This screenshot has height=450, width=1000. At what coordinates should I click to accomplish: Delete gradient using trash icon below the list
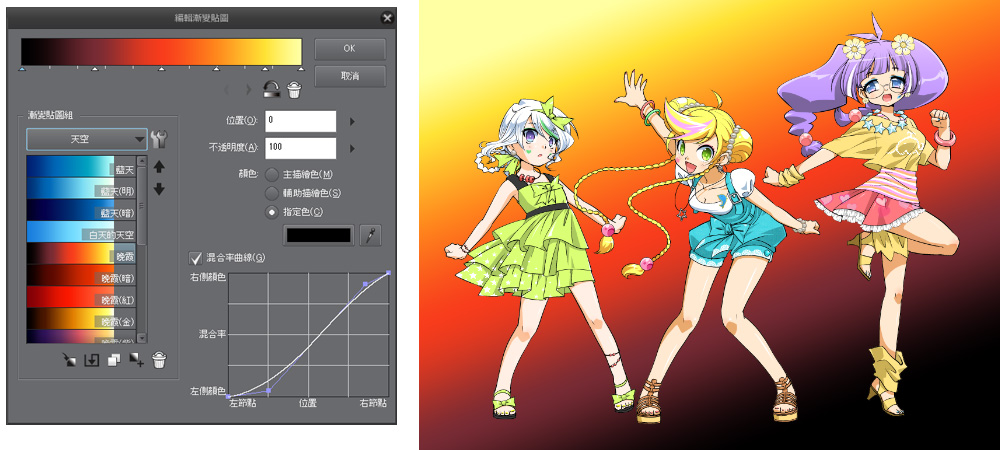(x=158, y=360)
